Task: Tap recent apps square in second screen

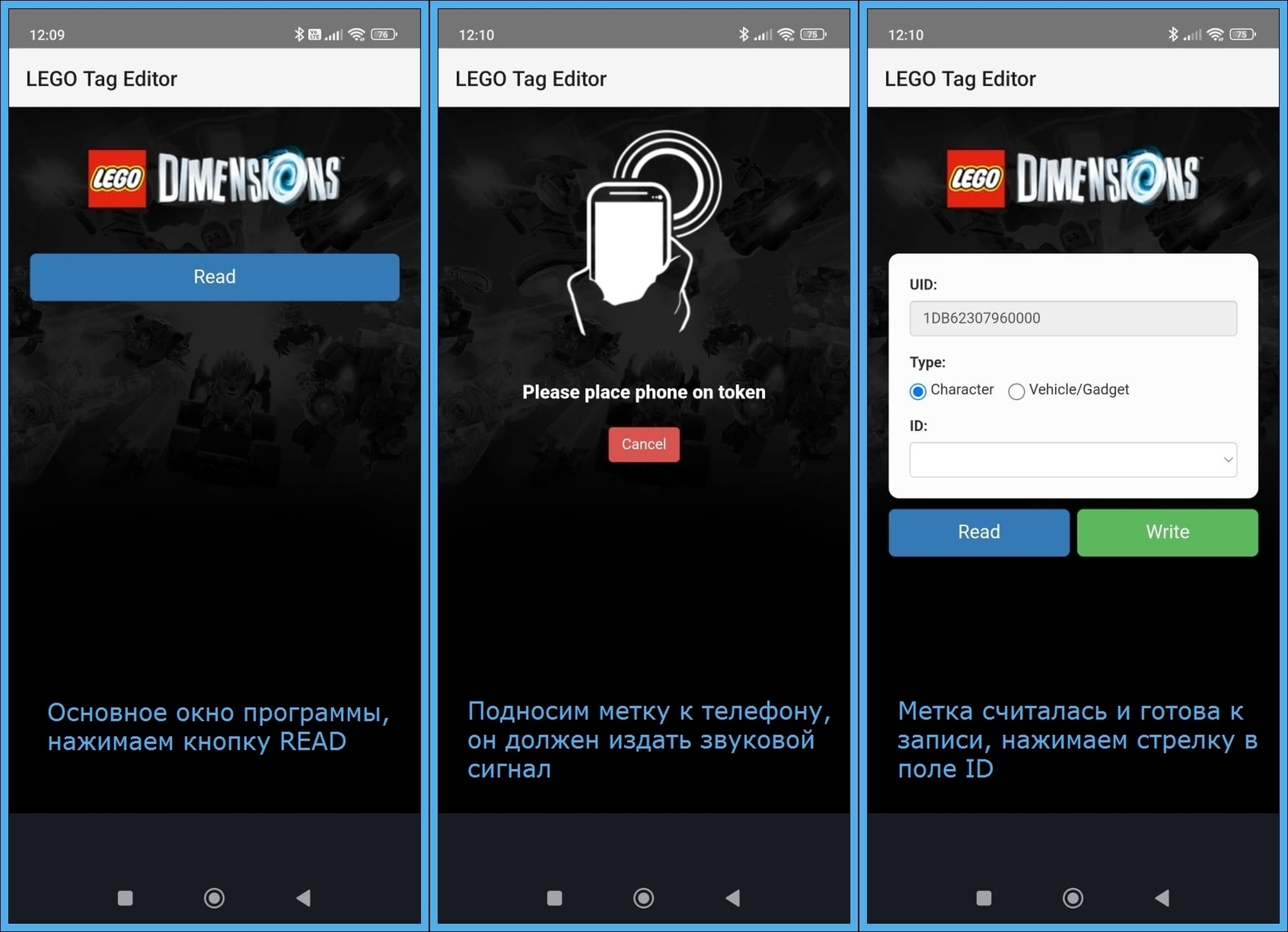Action: pyautogui.click(x=554, y=898)
